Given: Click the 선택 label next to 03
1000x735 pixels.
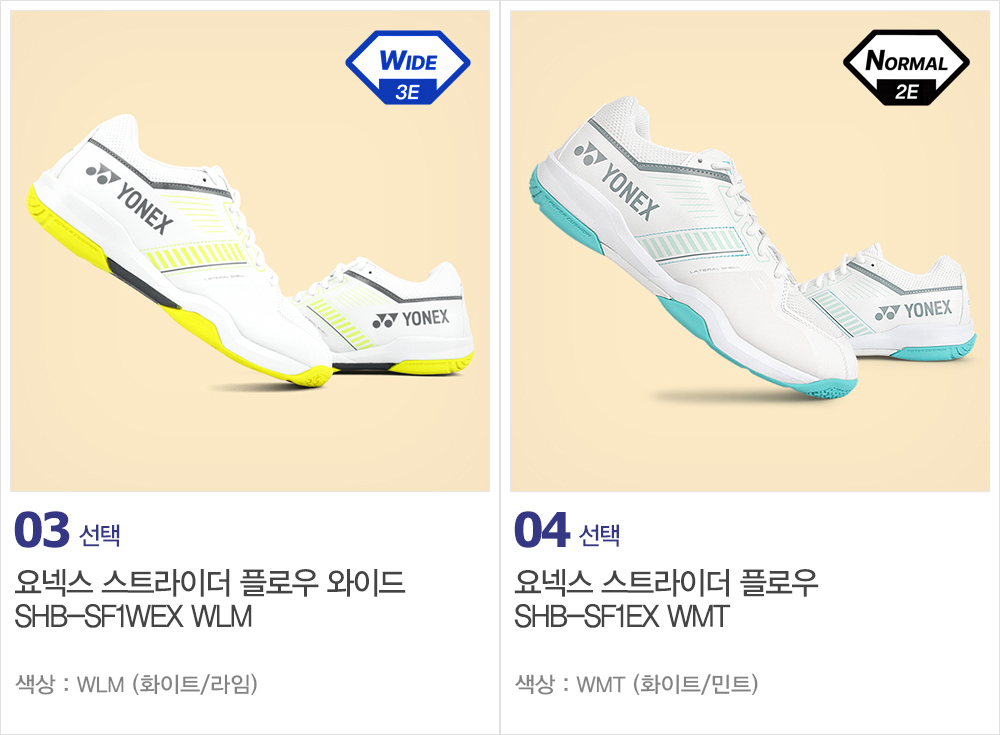Looking at the screenshot, I should (x=99, y=535).
